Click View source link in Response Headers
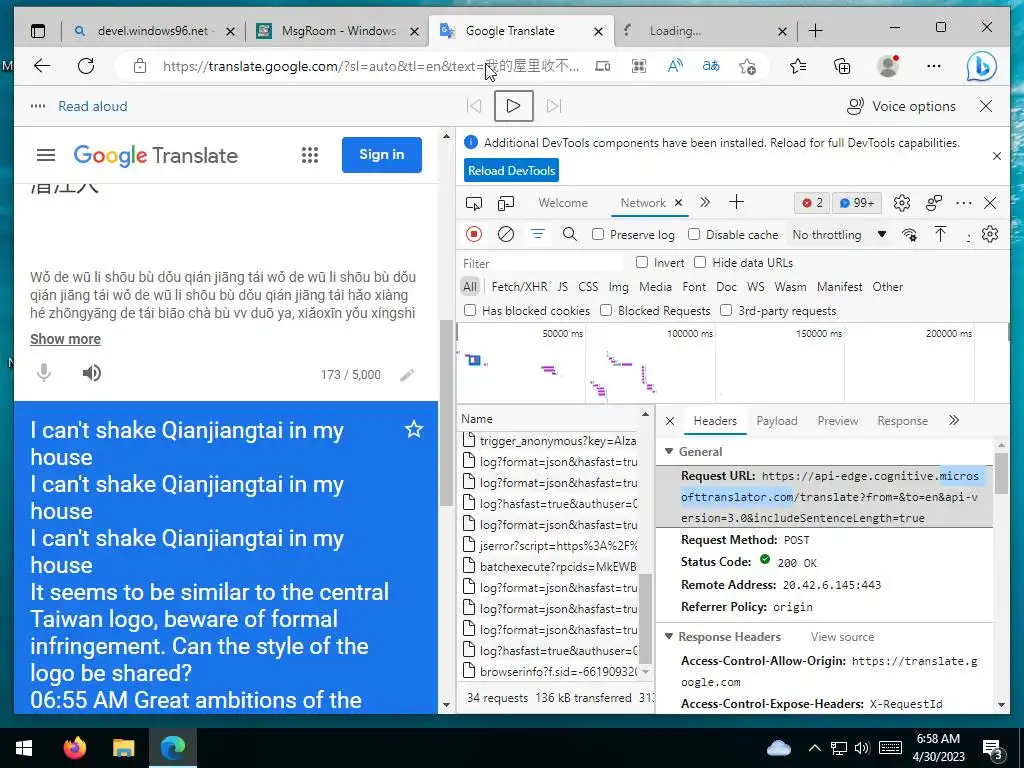The height and width of the screenshot is (768, 1024). (842, 637)
